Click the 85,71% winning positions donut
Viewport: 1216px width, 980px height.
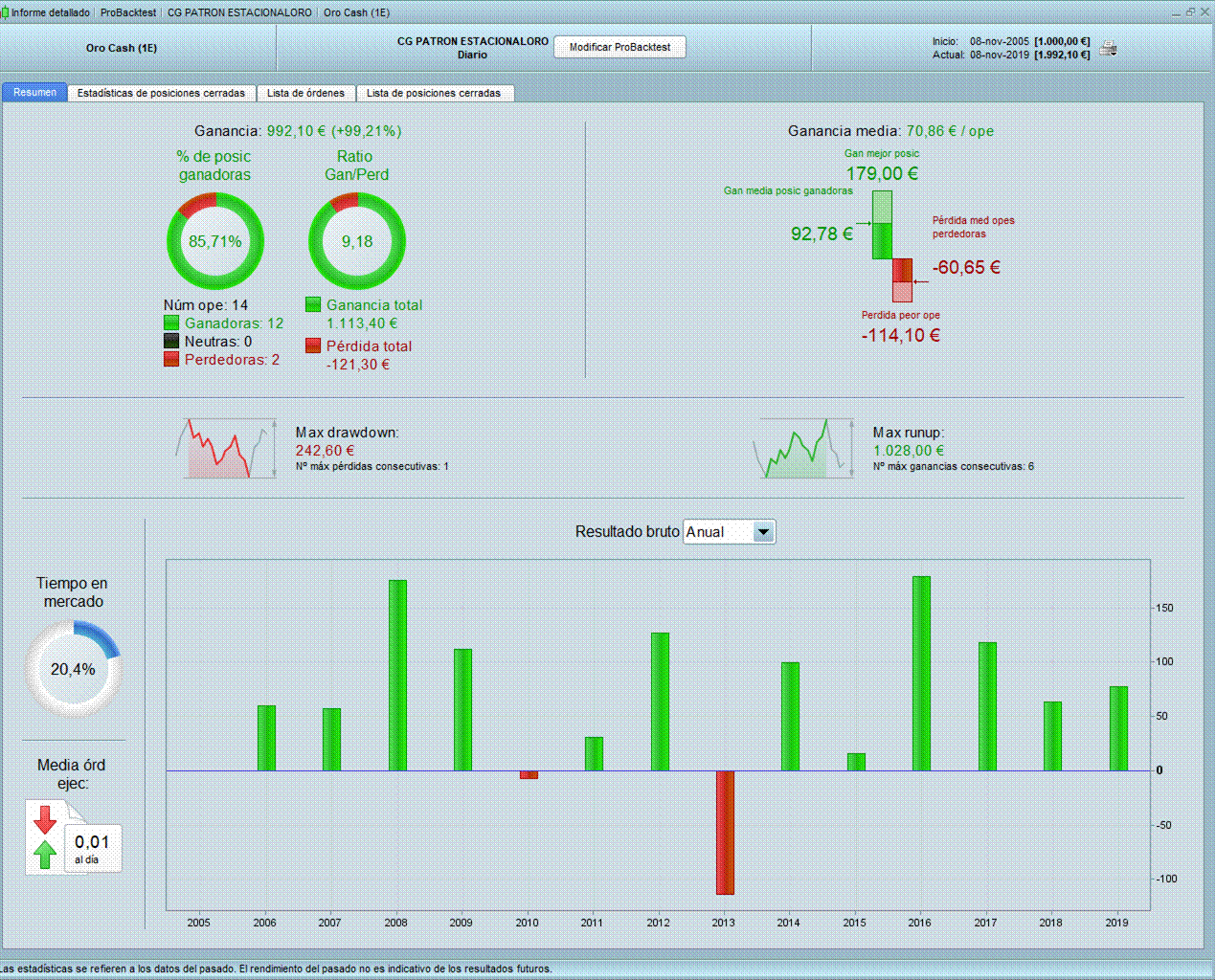pyautogui.click(x=215, y=241)
